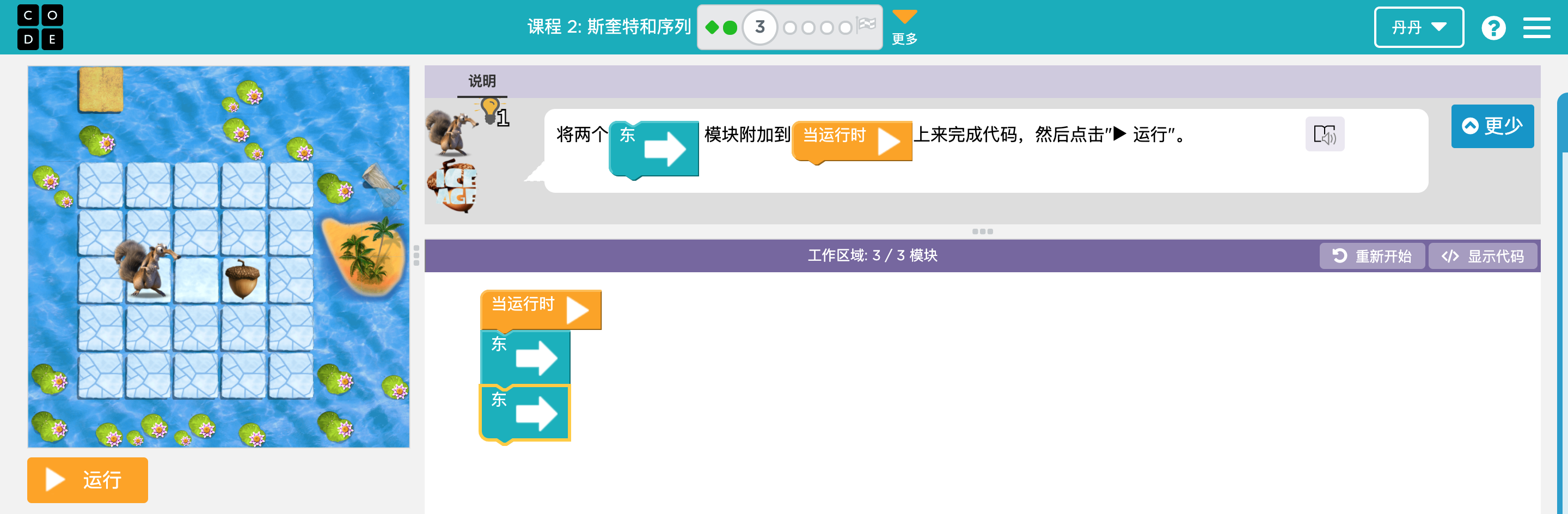Click the 工作区域: 3 / 3 模块 label
Image resolution: width=1568 pixels, height=514 pixels.
[872, 256]
